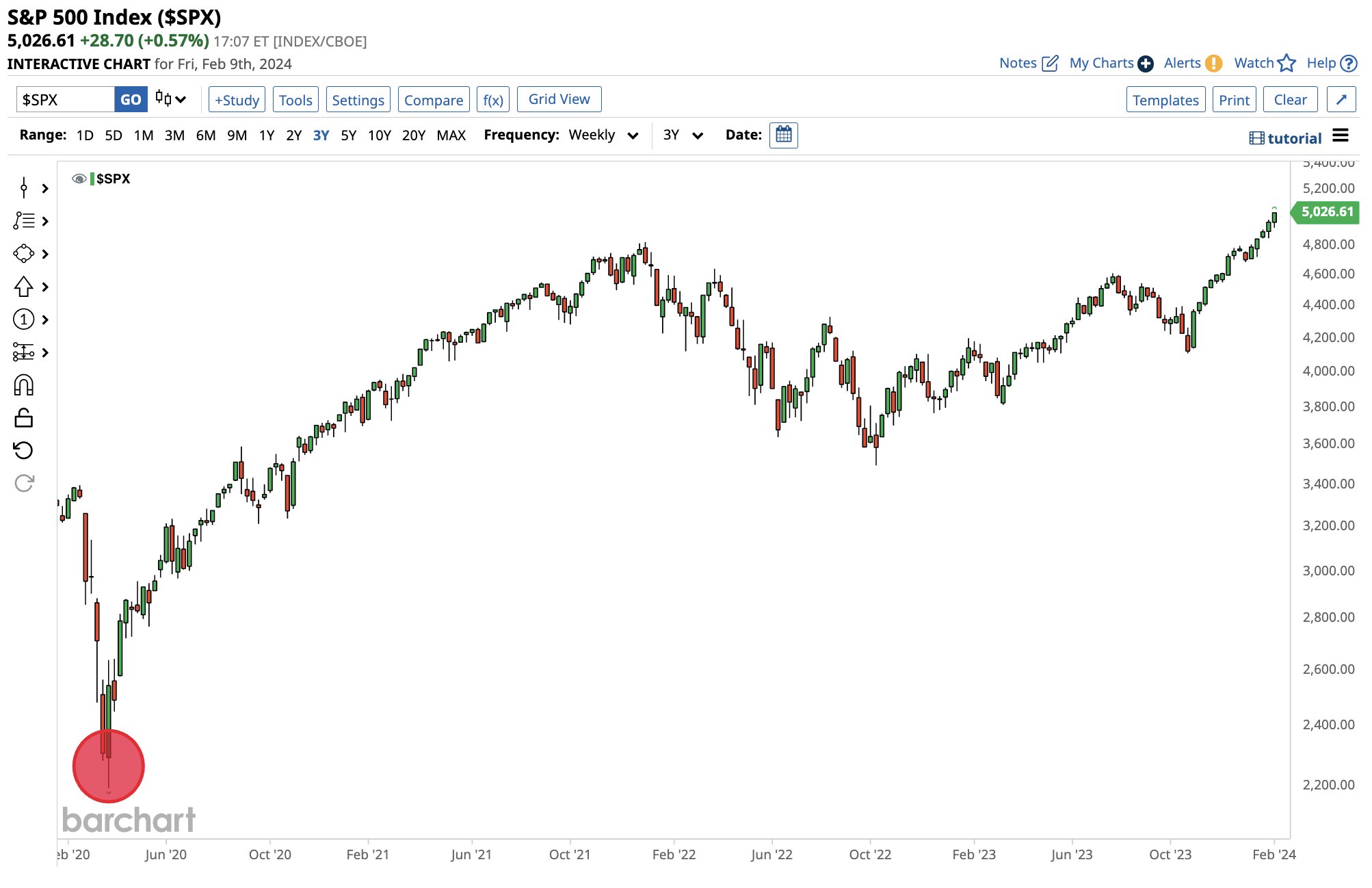The width and height of the screenshot is (1372, 888).
Task: Click the tutorial film icon
Action: click(x=1256, y=138)
